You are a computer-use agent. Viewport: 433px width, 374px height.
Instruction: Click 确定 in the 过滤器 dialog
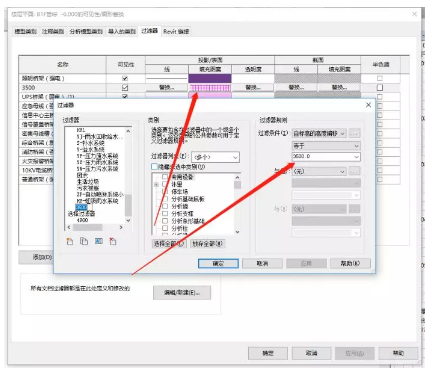coord(218,263)
